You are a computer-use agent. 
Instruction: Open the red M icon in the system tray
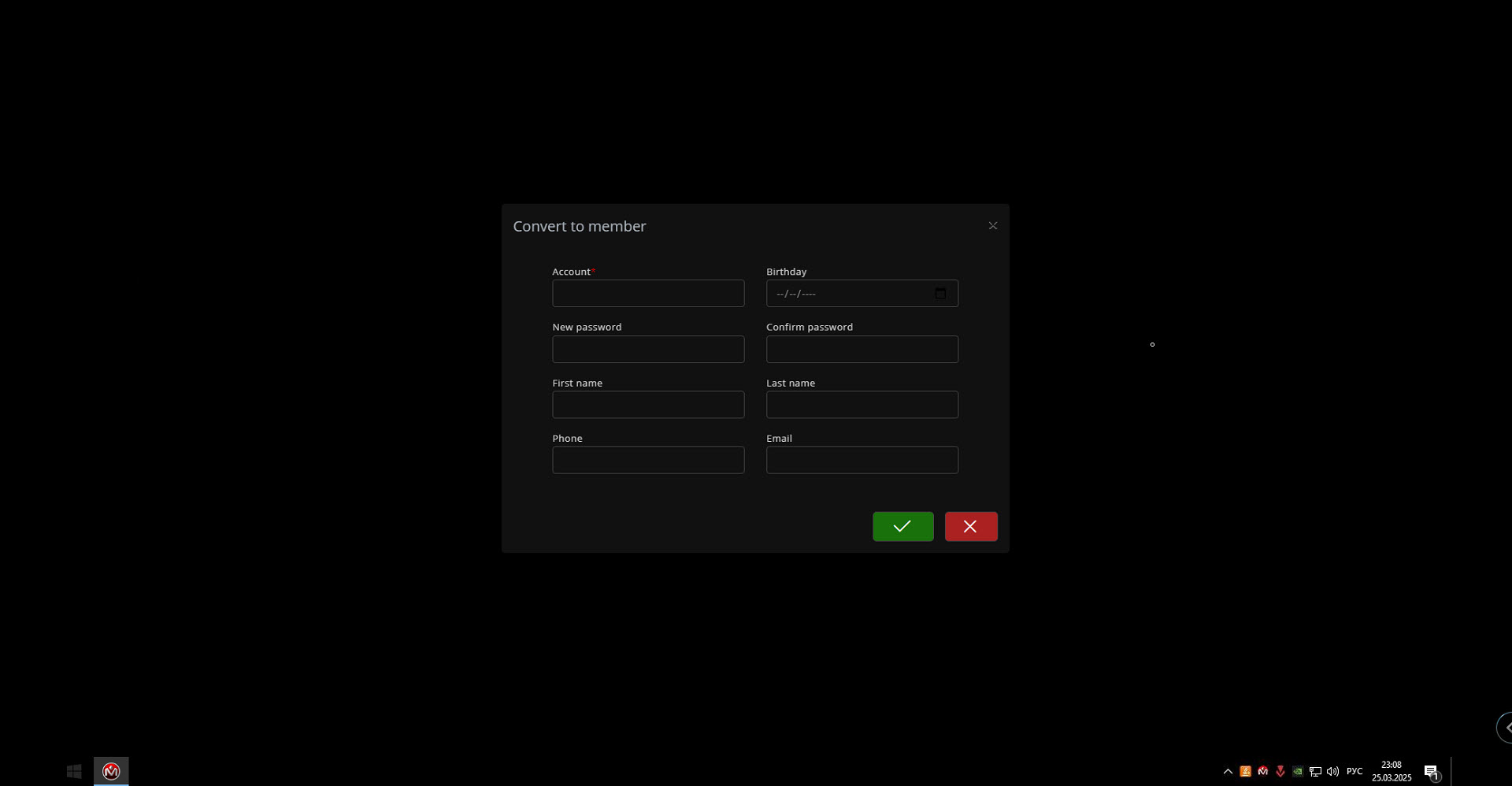coord(1262,772)
